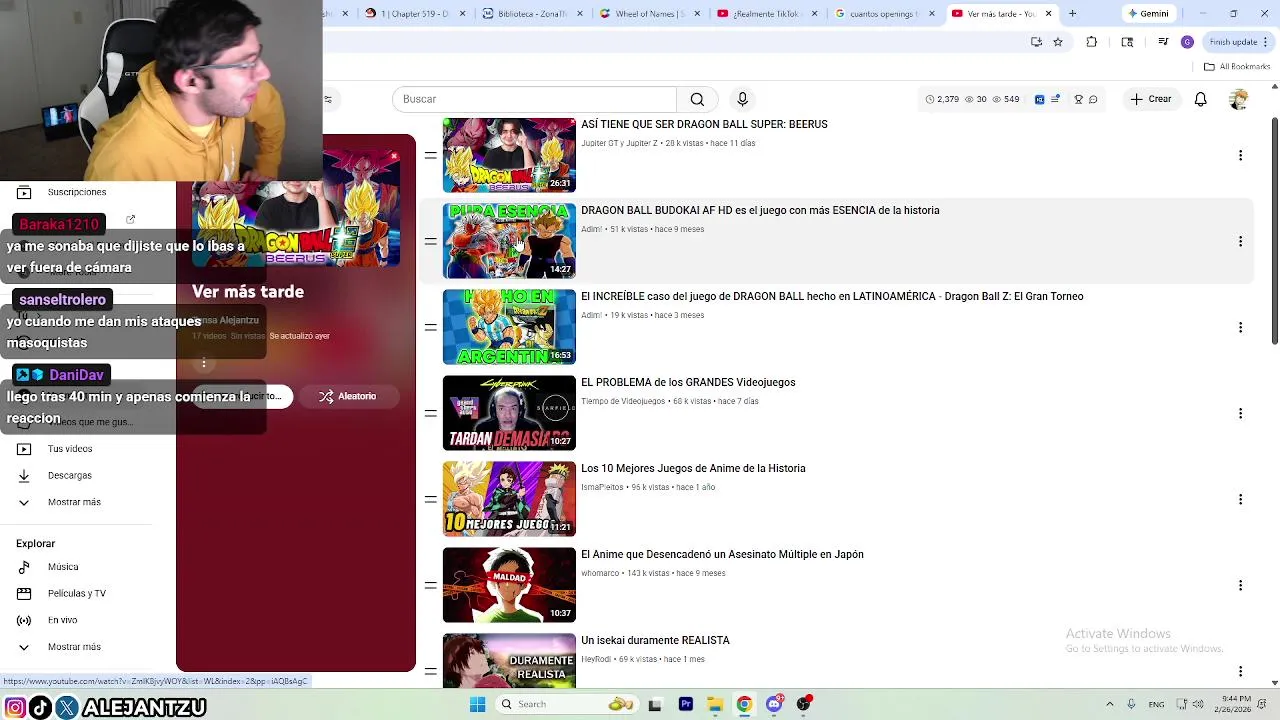
Task: Click the YouTube search magnifier button
Action: click(697, 99)
